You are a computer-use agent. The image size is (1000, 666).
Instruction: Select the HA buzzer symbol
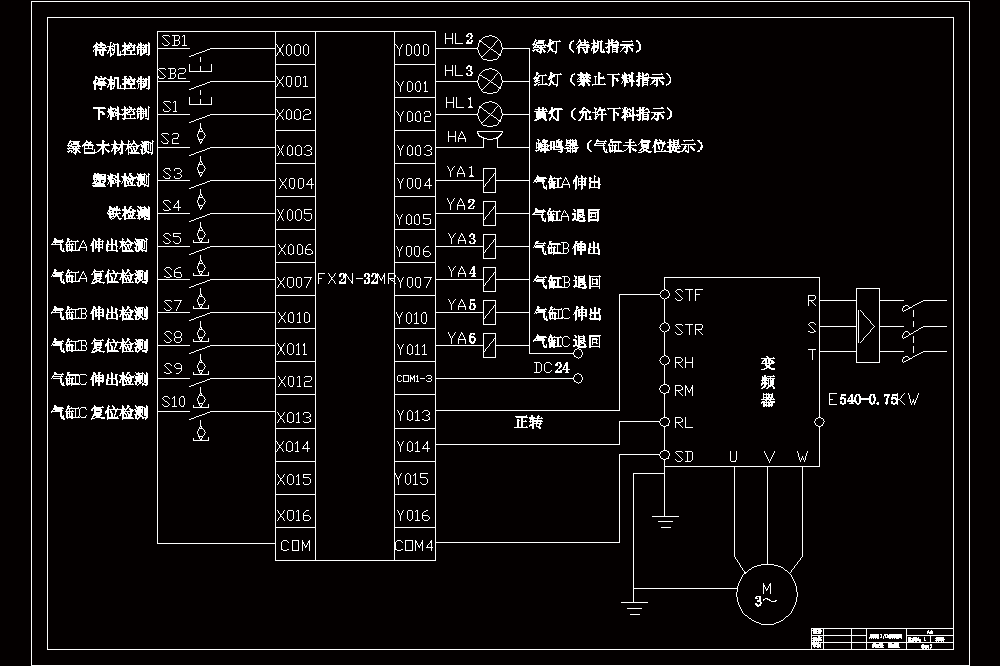[490, 138]
